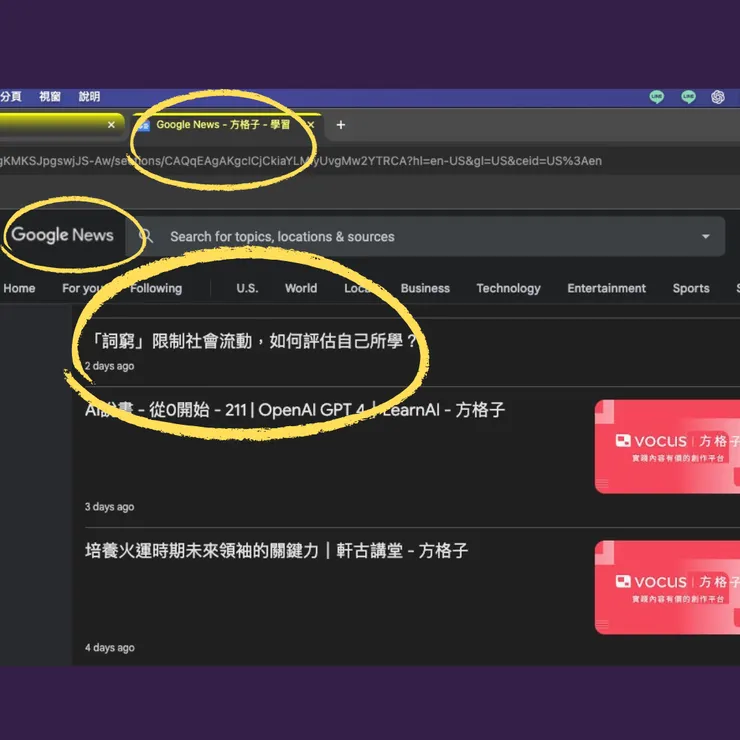Open a new browser tab with plus
Image resolution: width=740 pixels, height=740 pixels.
tap(341, 125)
